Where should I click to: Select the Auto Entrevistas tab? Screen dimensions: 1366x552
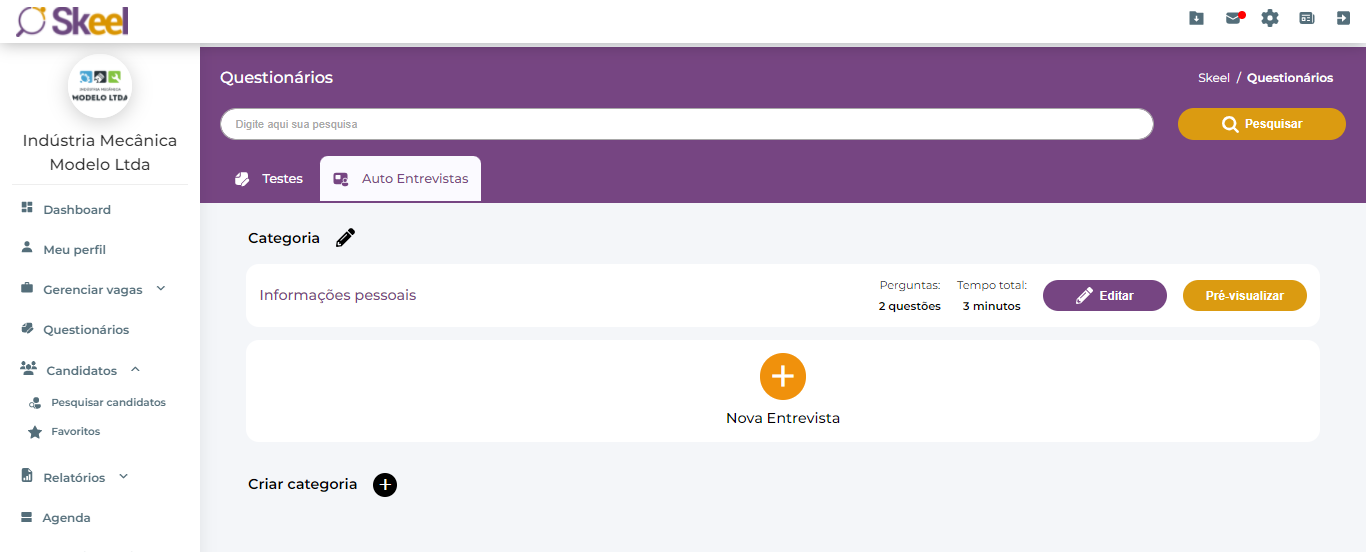(x=401, y=179)
